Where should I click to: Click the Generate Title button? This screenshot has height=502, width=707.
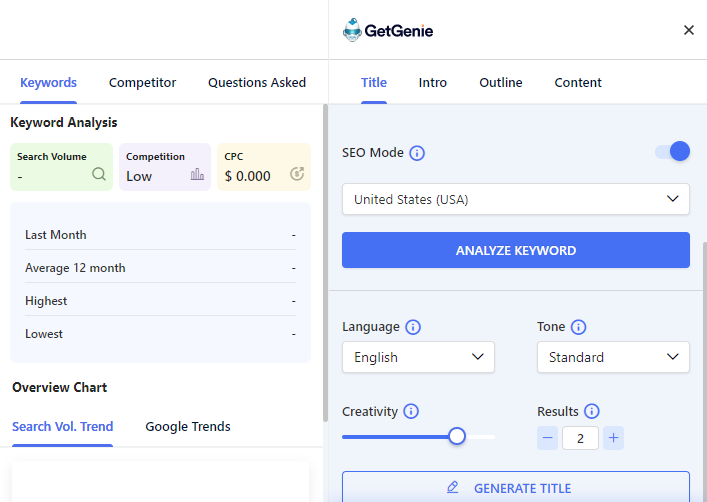(x=516, y=488)
